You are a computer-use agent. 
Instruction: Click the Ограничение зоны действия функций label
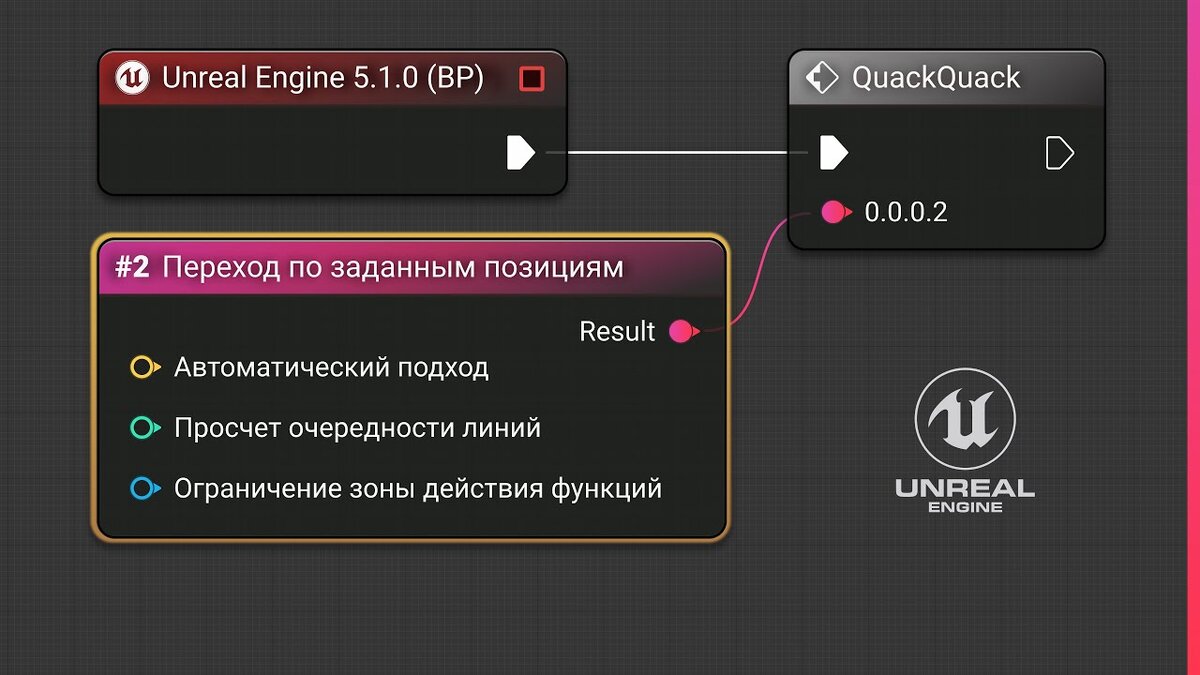418,489
